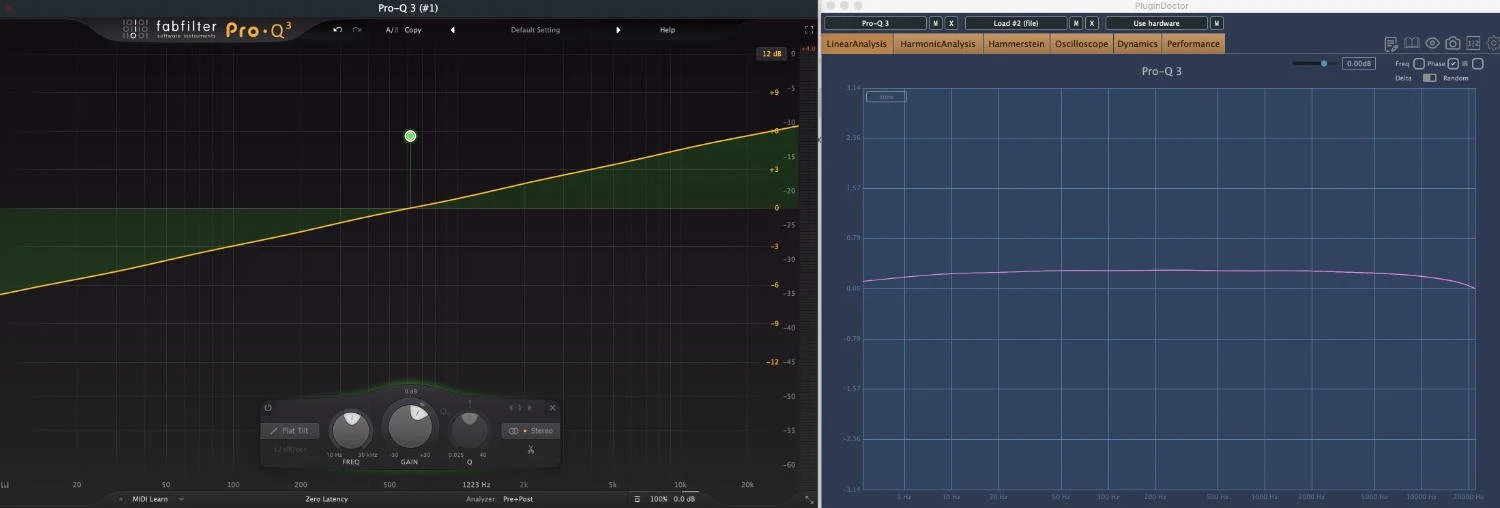Click the X button next to Load #2 slot
This screenshot has height=508, width=1500.
1092,23
